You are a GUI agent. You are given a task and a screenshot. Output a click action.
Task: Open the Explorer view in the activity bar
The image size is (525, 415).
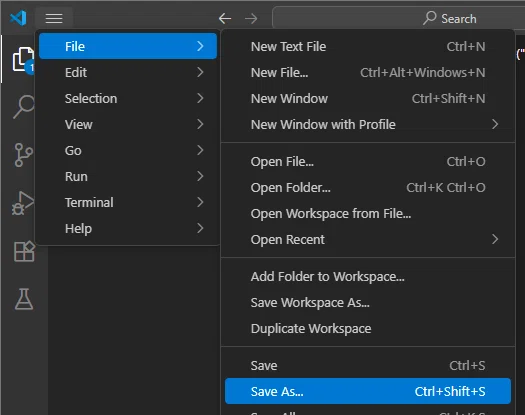(x=23, y=60)
